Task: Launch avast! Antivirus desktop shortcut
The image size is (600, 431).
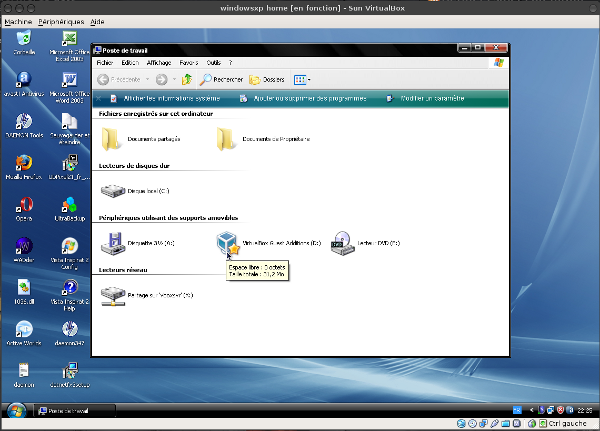Action: [24, 84]
